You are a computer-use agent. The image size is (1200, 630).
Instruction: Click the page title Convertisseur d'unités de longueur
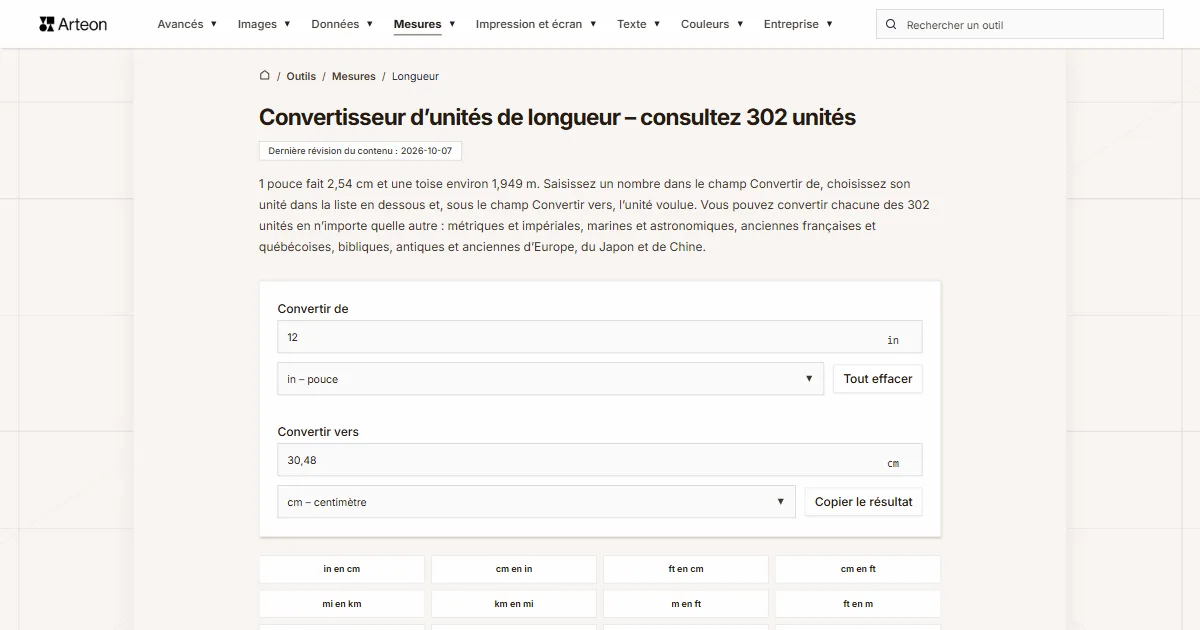(x=557, y=117)
